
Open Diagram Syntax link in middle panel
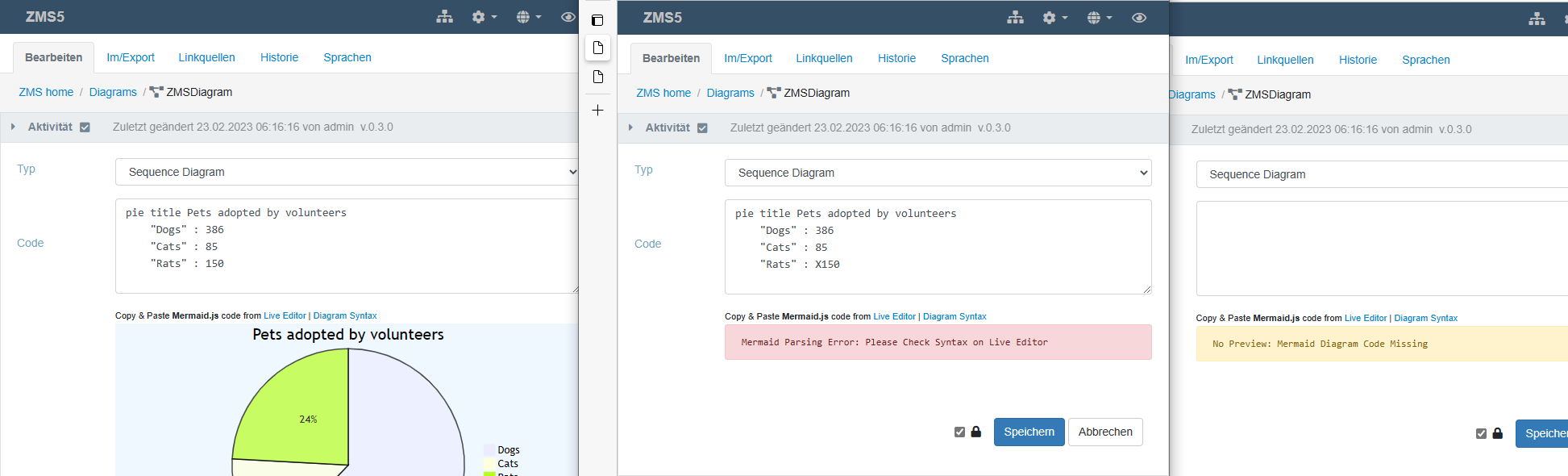(955, 316)
